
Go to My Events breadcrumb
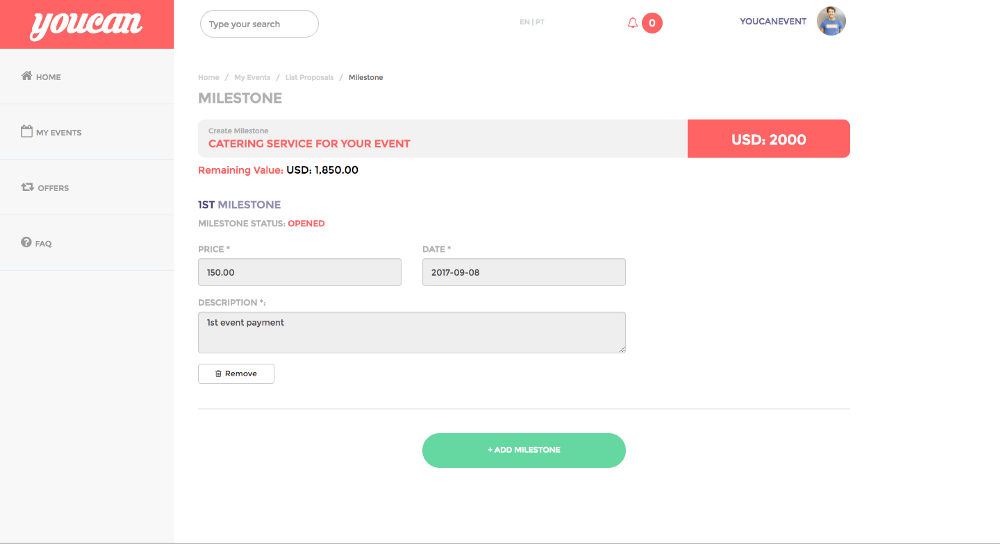tap(252, 77)
